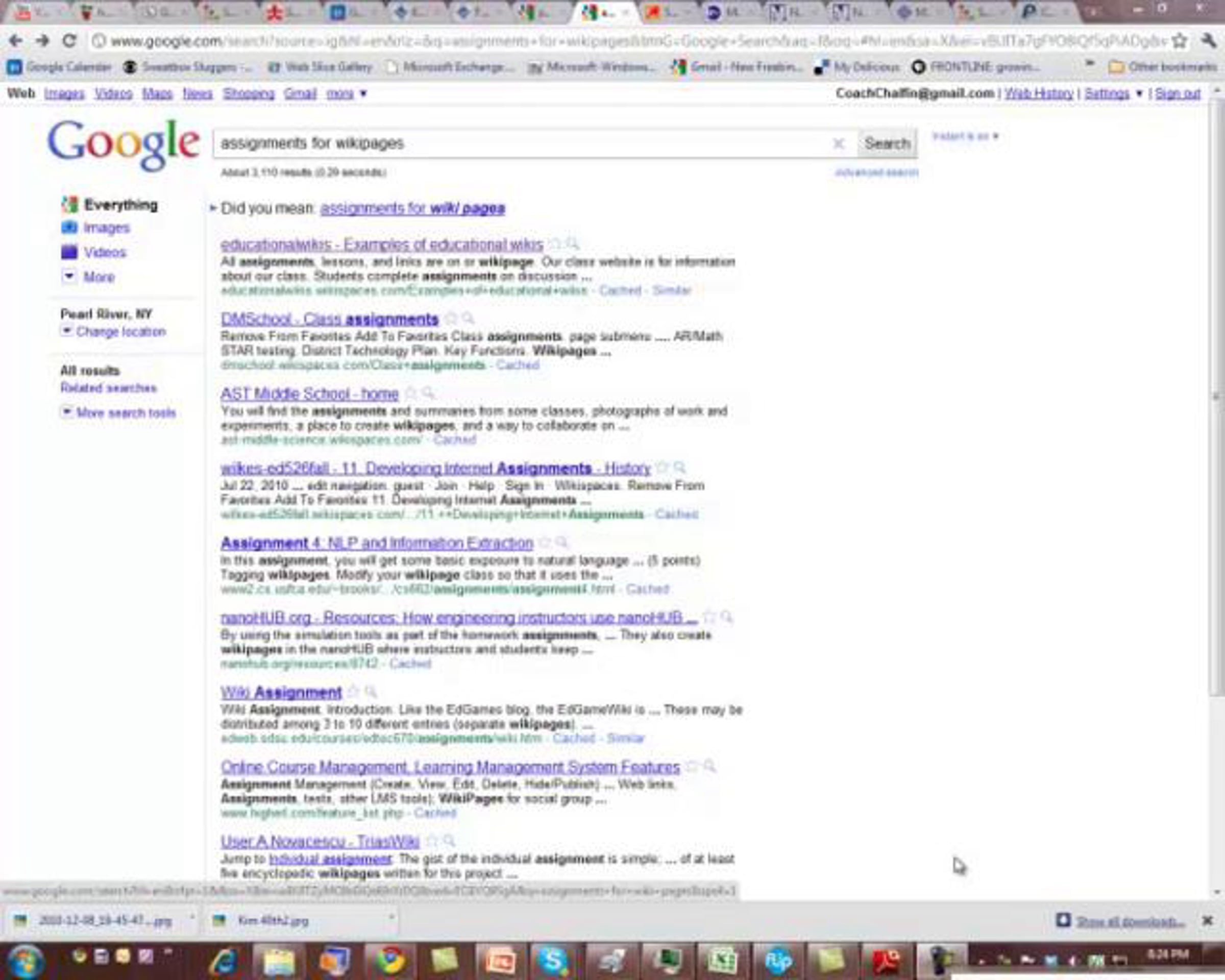Viewport: 1225px width, 980px height.
Task: Open the Chrome wrench menu
Action: pos(1209,40)
